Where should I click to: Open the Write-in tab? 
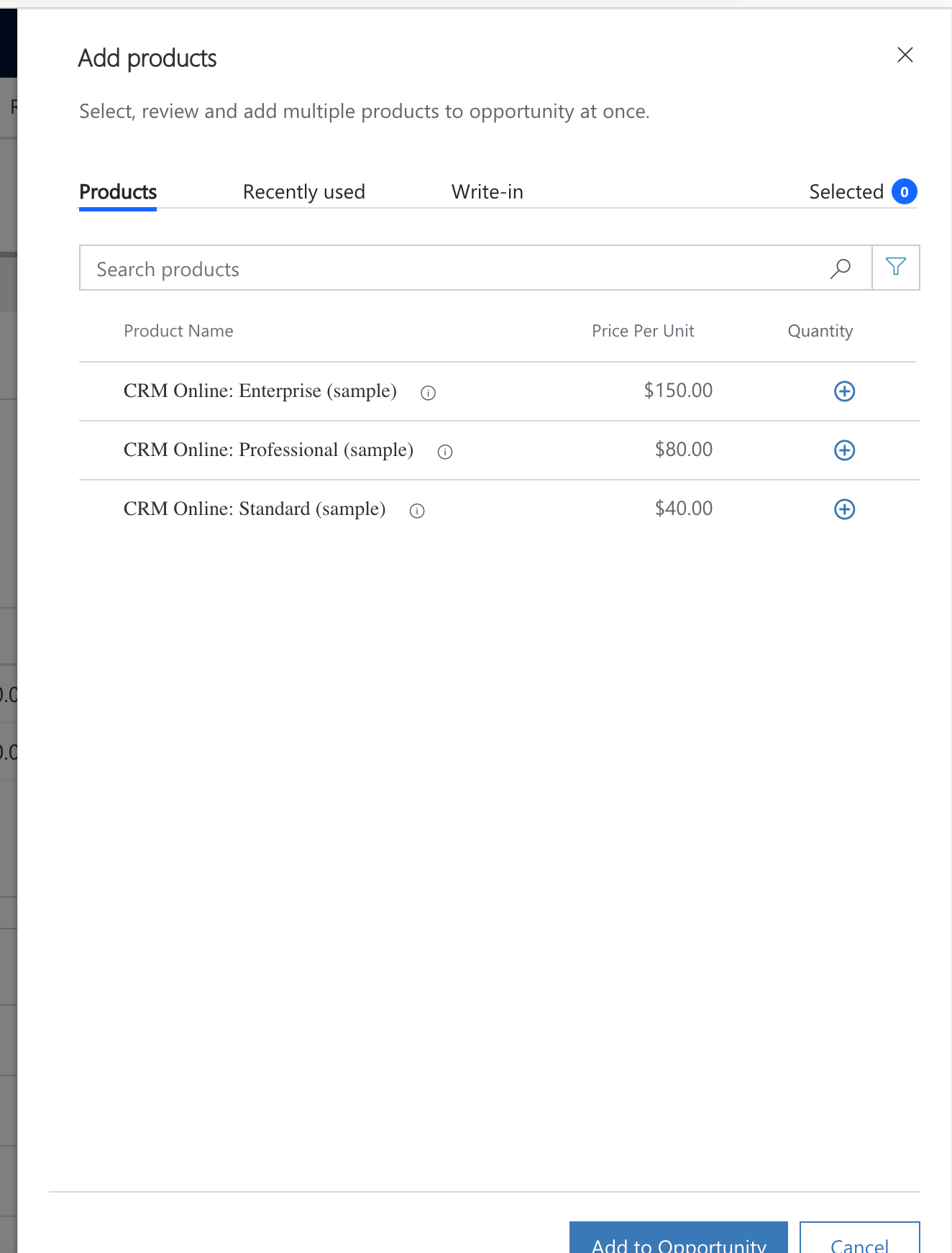pos(488,192)
